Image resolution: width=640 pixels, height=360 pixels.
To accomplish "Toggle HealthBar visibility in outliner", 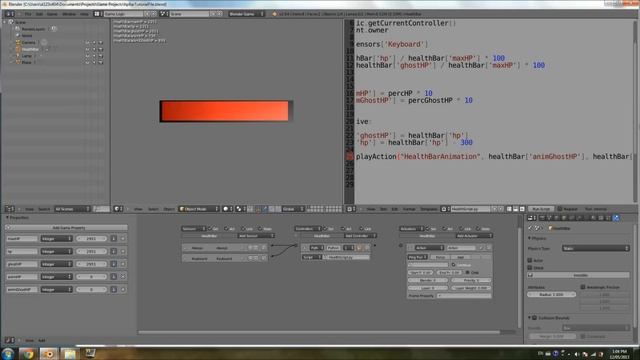I will click(87, 49).
